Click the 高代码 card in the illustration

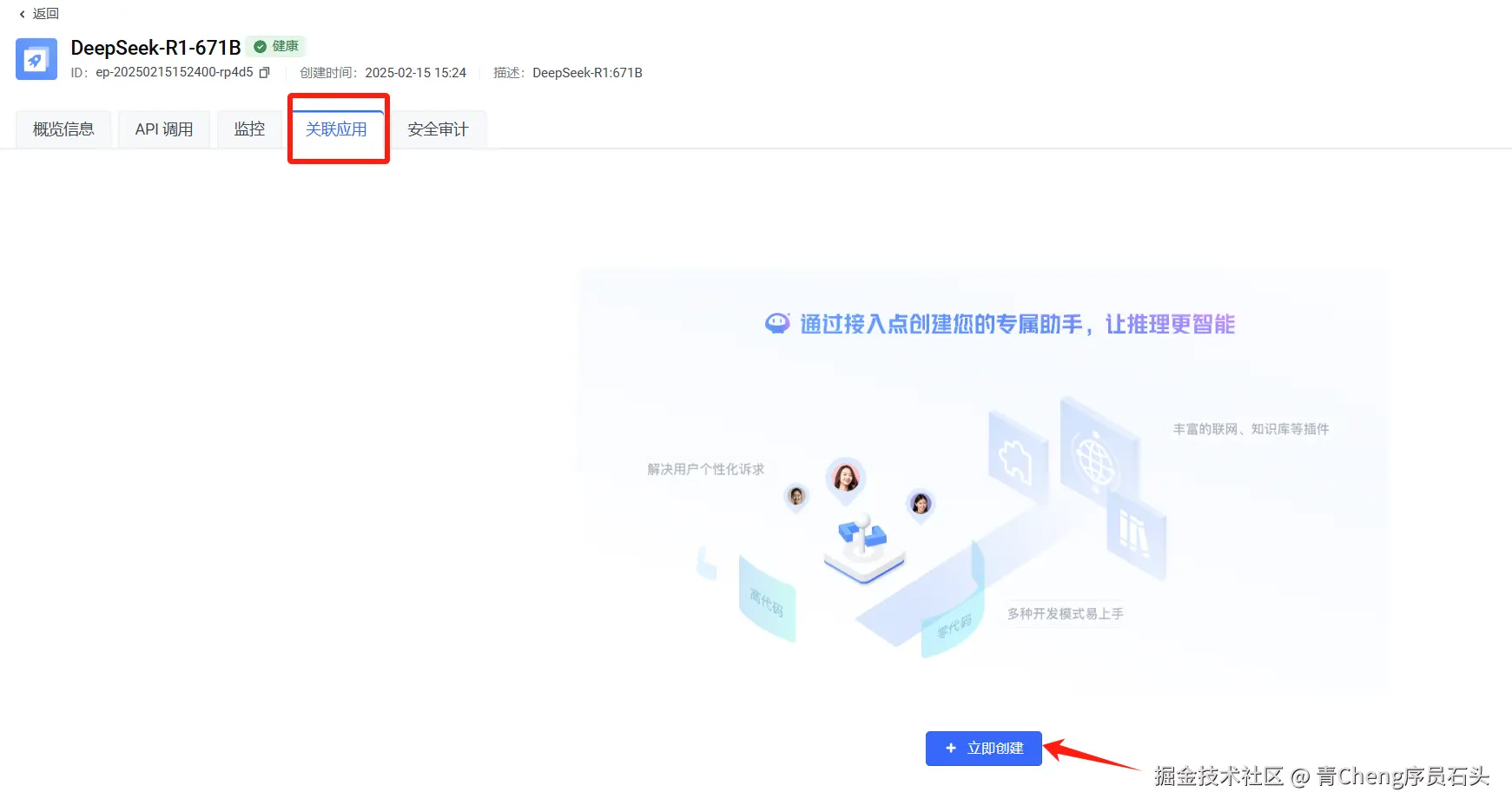pos(767,599)
